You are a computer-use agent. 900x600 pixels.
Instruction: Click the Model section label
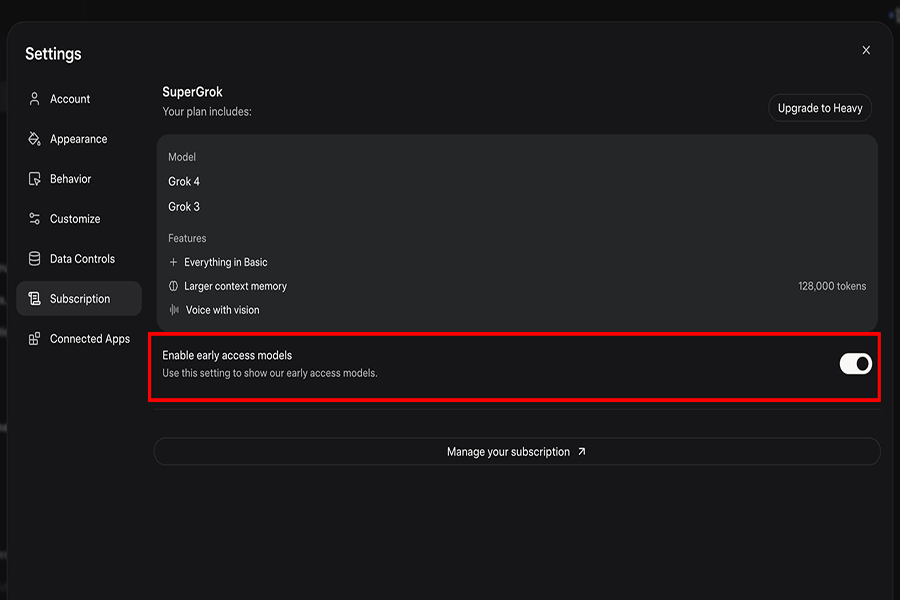click(x=182, y=157)
